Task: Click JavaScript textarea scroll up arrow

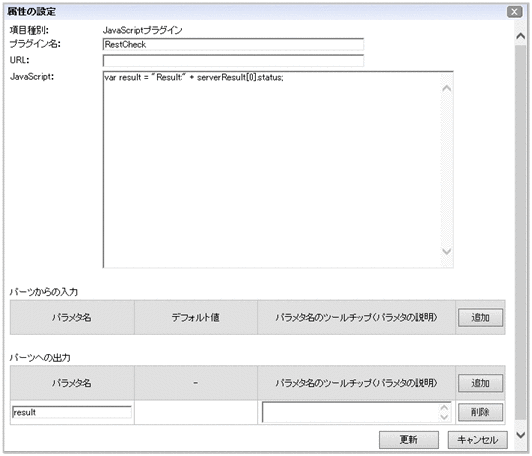Action: pos(447,89)
